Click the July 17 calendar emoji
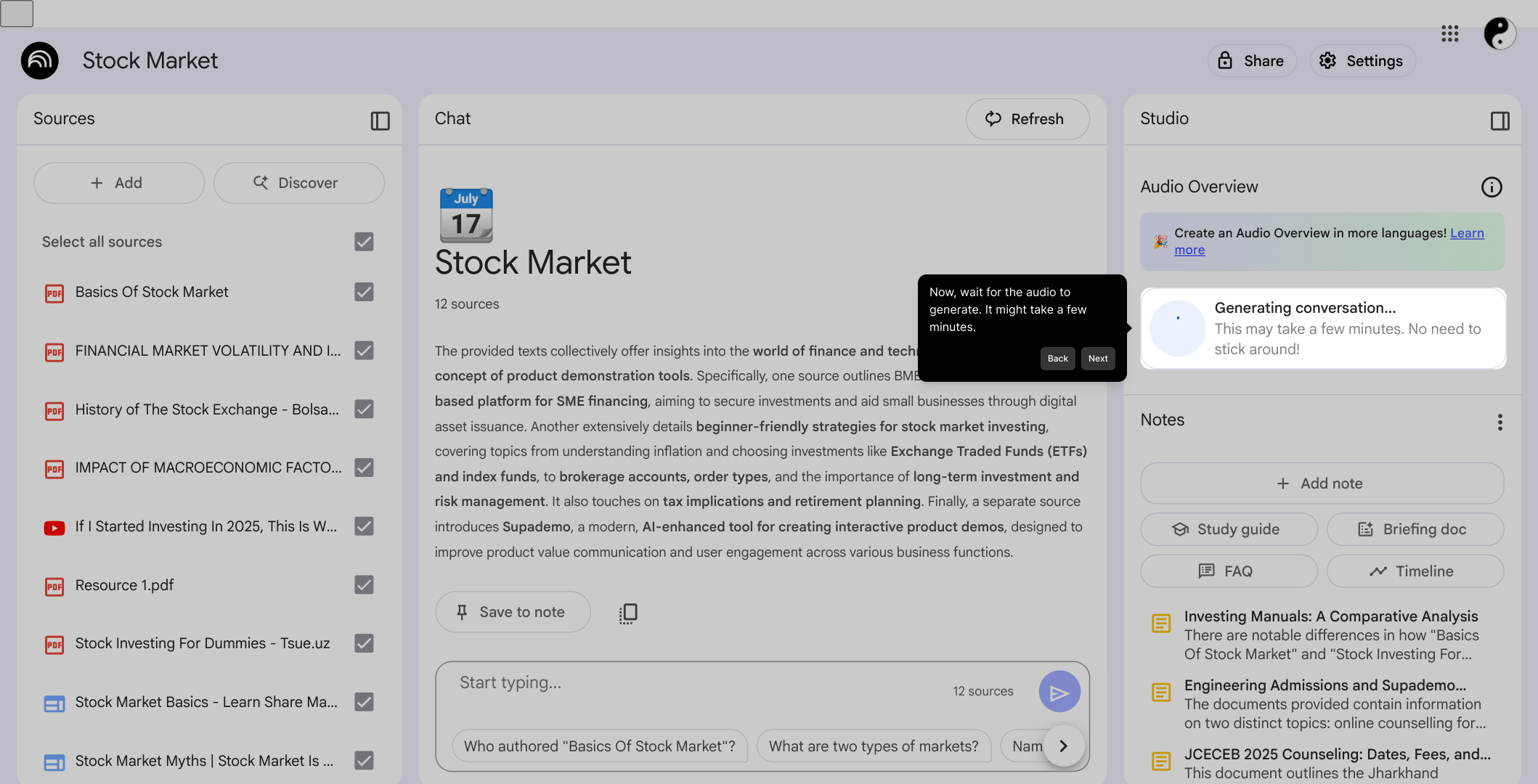1538x784 pixels. point(466,216)
